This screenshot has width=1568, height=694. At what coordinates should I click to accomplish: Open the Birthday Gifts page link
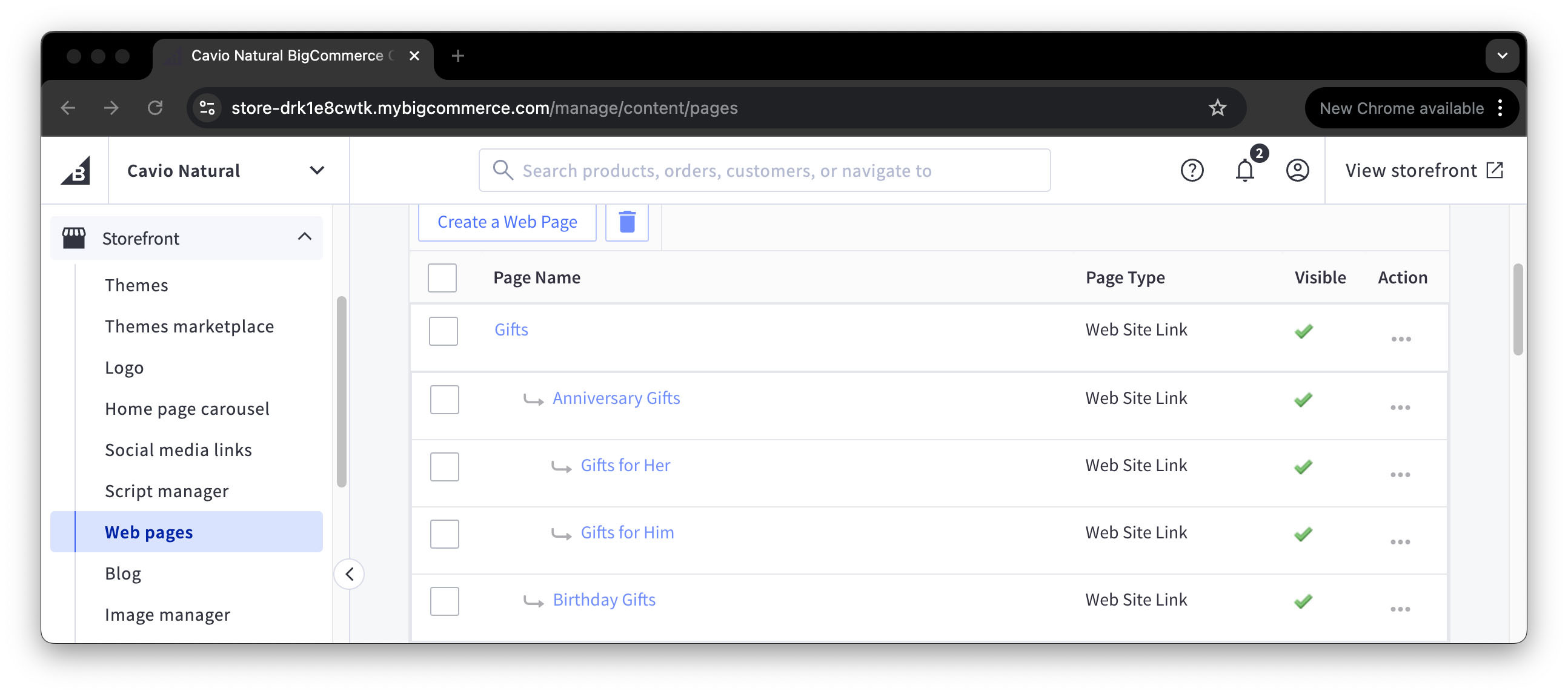pyautogui.click(x=604, y=600)
